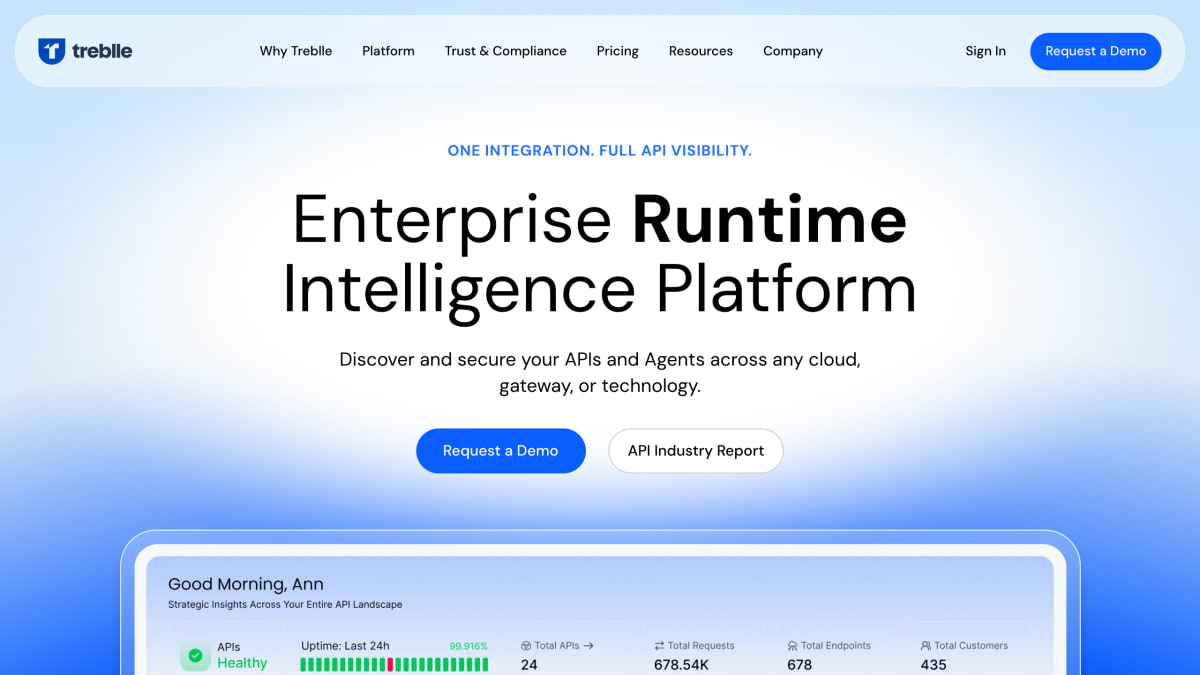Viewport: 1200px width, 675px height.
Task: Click the Total APIs value 24
Action: click(529, 665)
